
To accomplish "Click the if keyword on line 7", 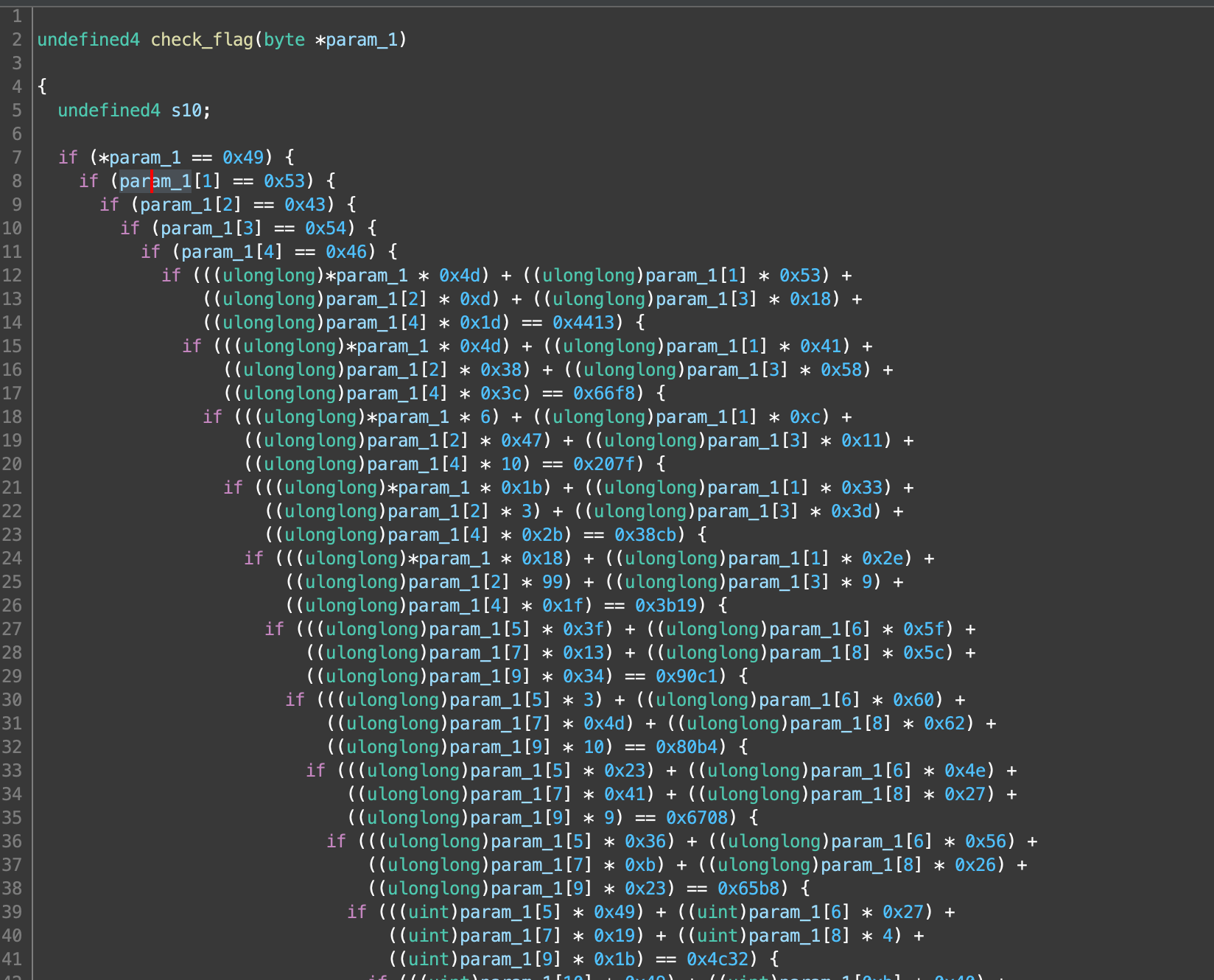I will pos(68,158).
